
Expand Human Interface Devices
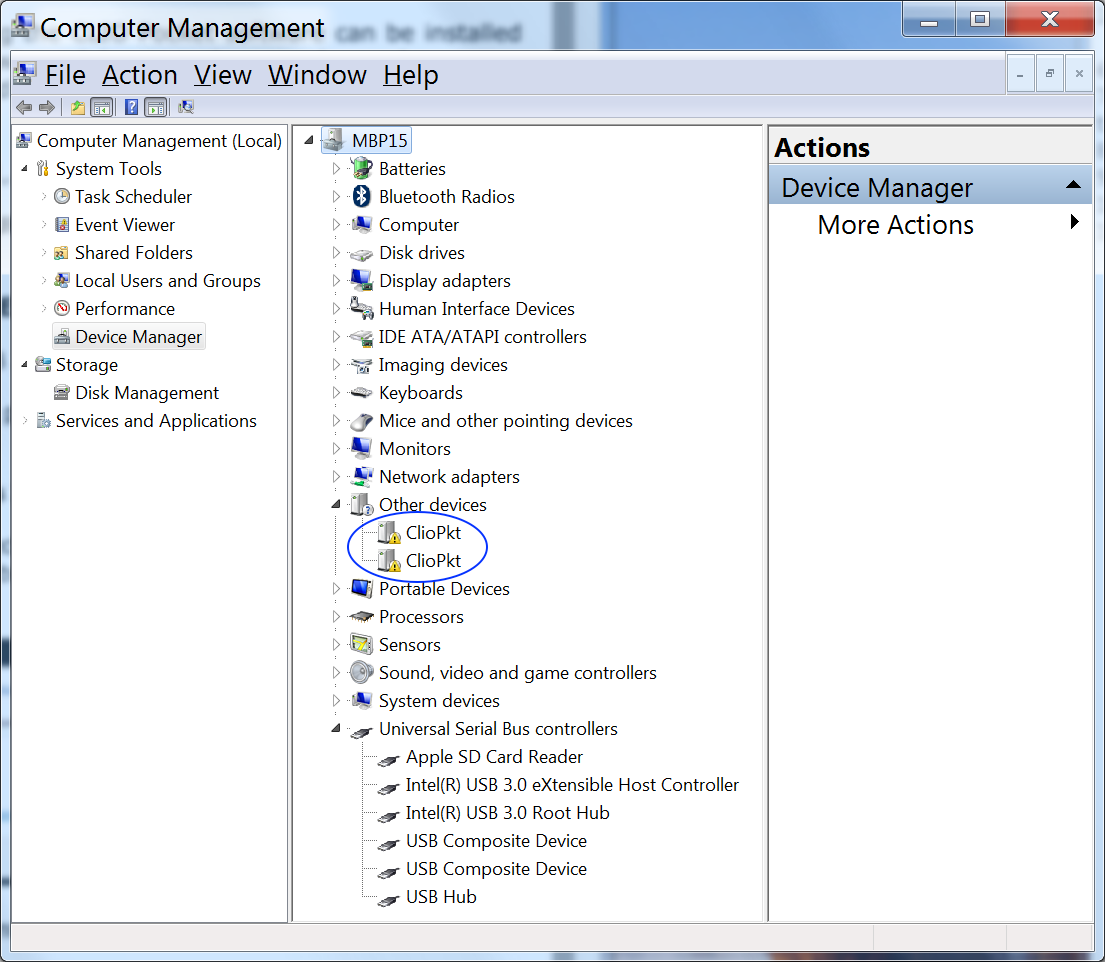336,309
